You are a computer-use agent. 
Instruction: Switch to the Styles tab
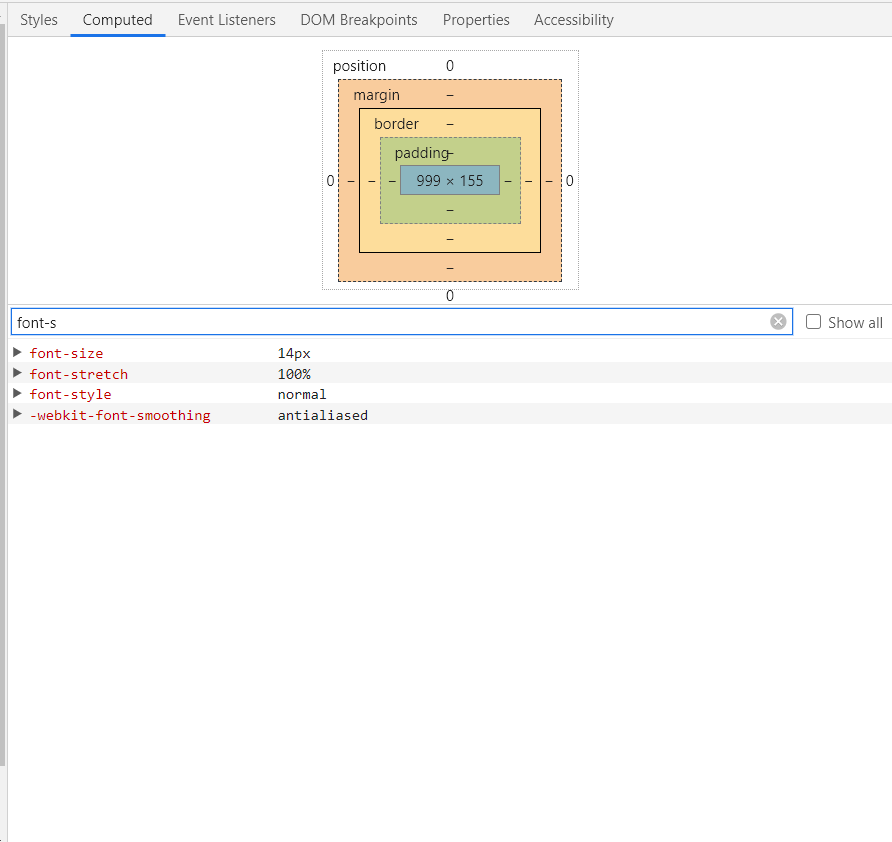tap(39, 20)
